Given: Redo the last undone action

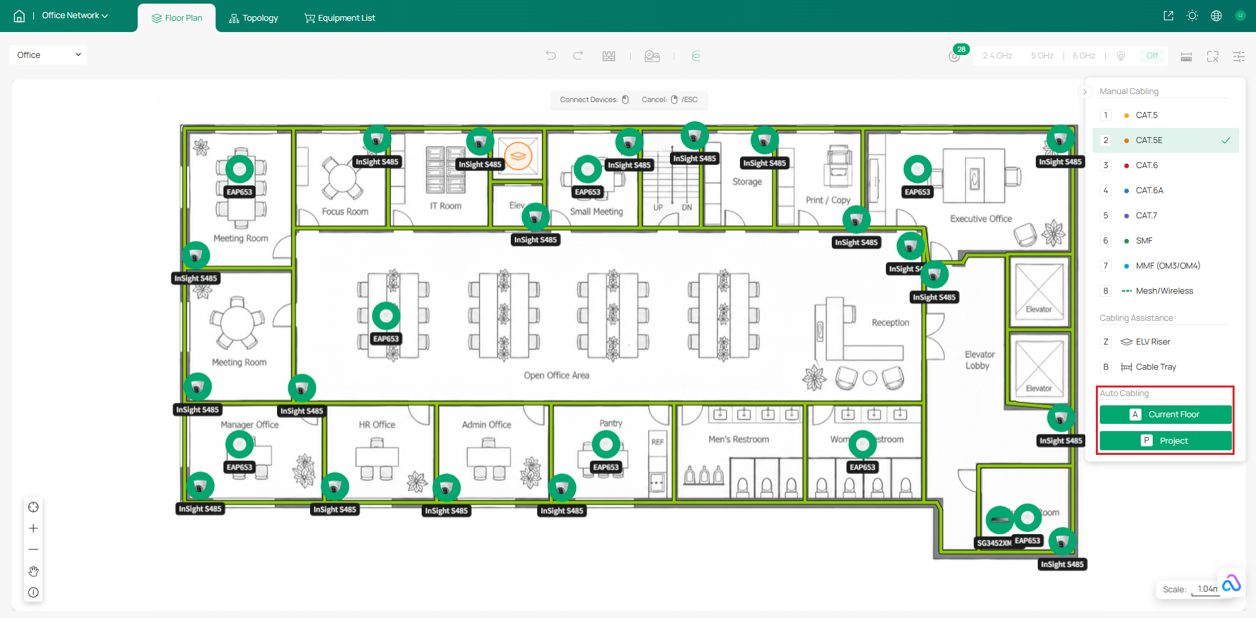Looking at the screenshot, I should click(578, 56).
